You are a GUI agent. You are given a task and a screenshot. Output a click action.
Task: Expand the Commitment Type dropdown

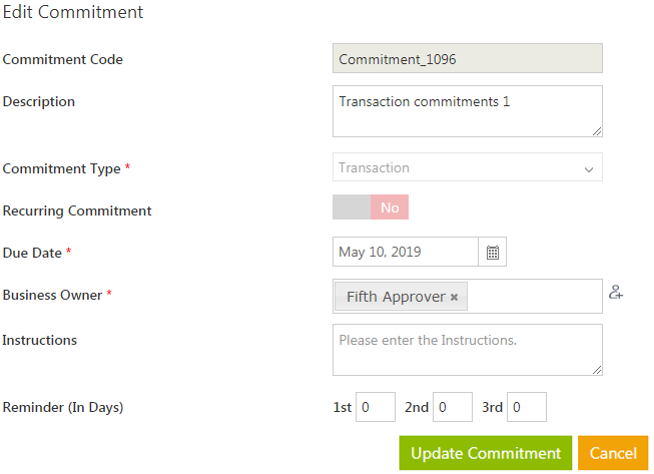pos(588,169)
